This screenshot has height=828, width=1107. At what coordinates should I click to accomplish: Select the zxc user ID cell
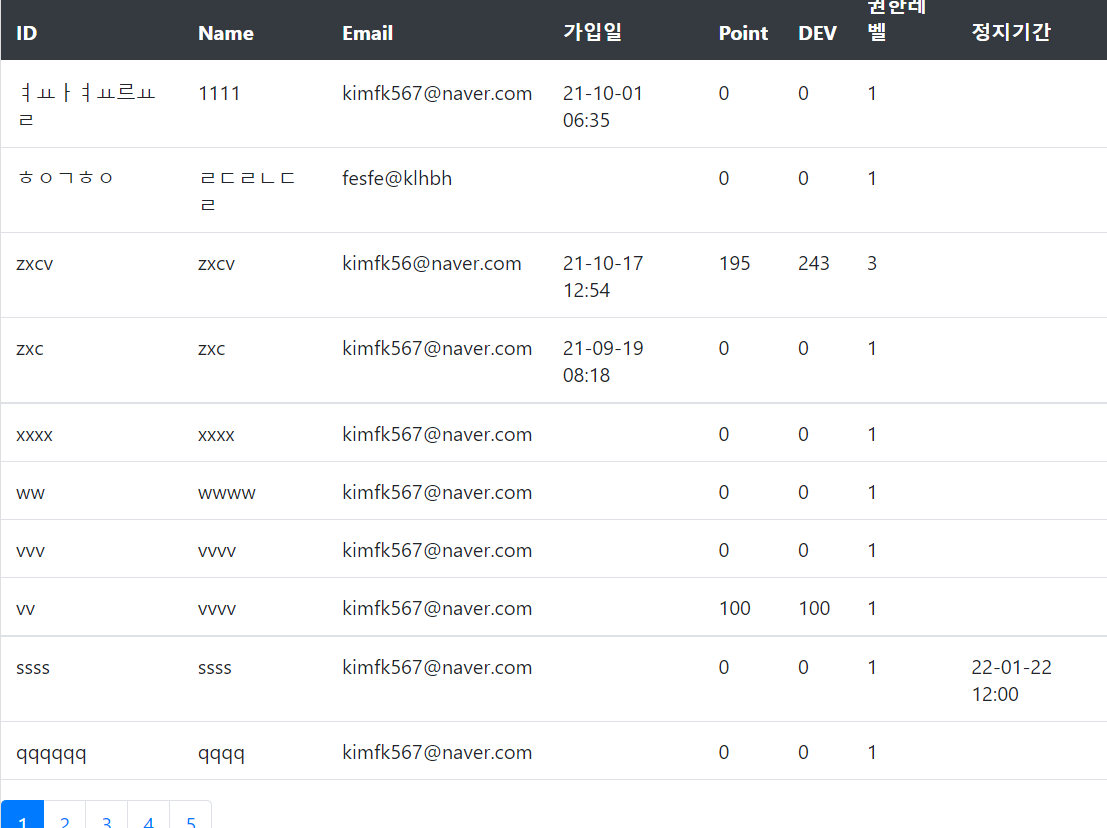pos(30,349)
